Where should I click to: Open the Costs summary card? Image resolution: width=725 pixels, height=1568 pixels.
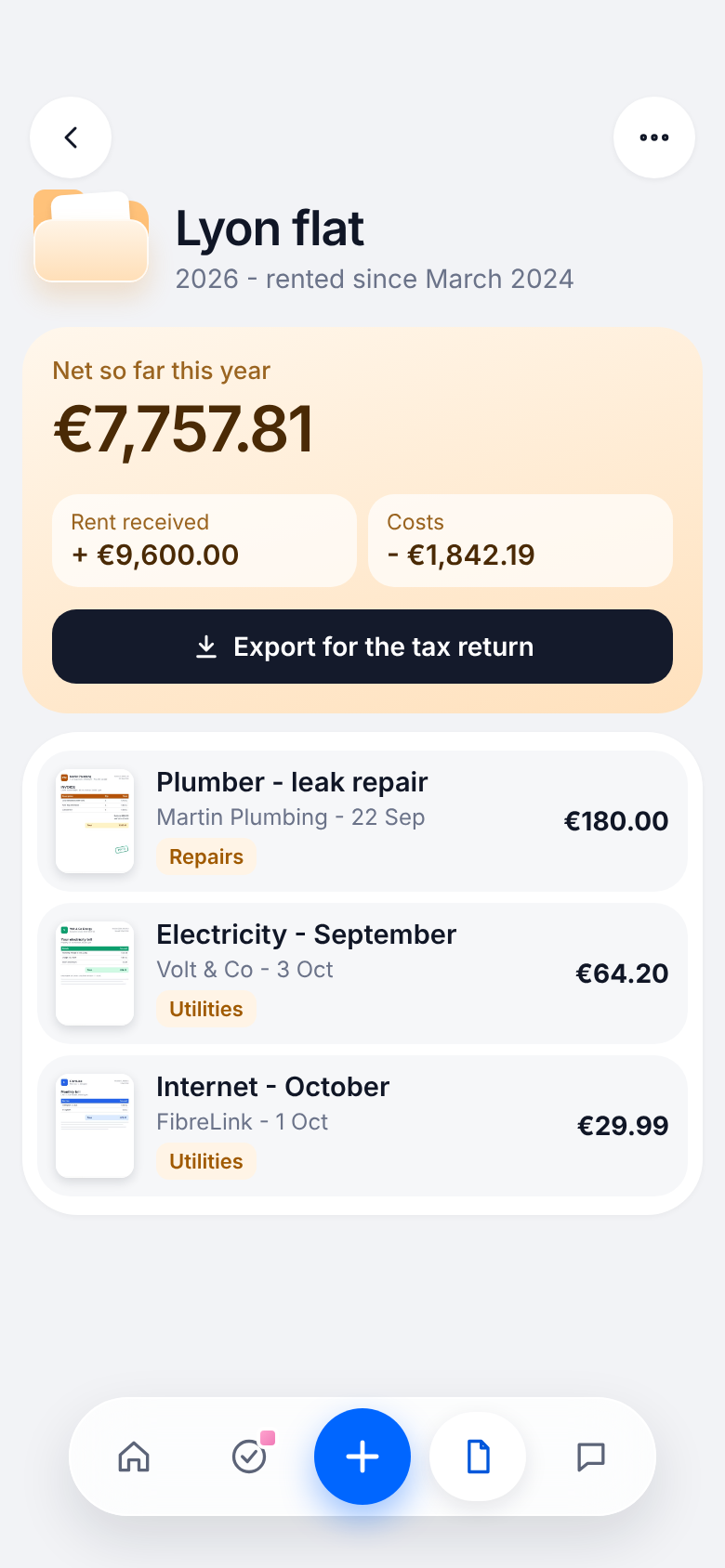tap(521, 541)
